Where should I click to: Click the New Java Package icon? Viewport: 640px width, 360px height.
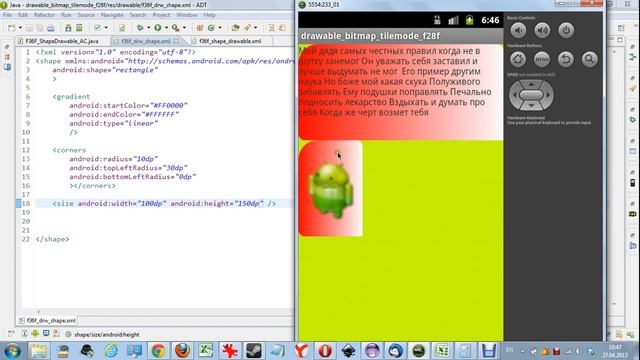pos(200,28)
